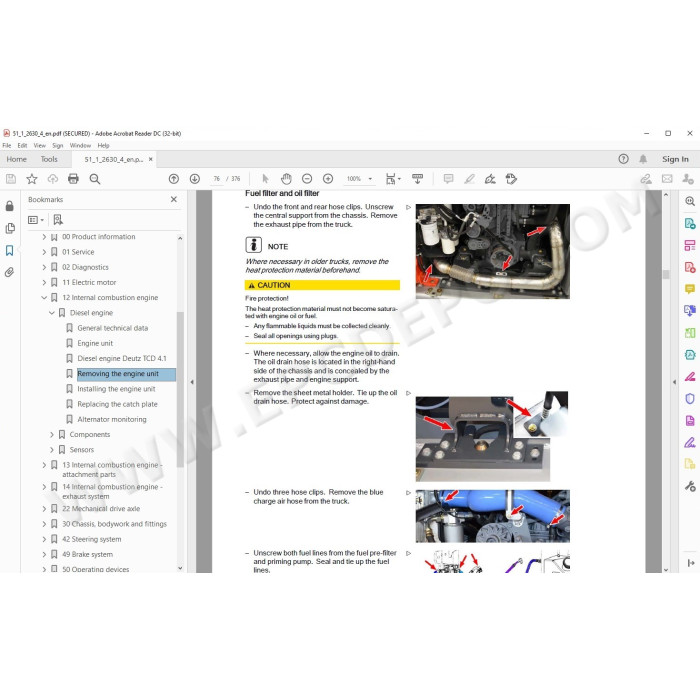Expand the Sensors bookmark
The width and height of the screenshot is (700, 700).
click(x=51, y=450)
